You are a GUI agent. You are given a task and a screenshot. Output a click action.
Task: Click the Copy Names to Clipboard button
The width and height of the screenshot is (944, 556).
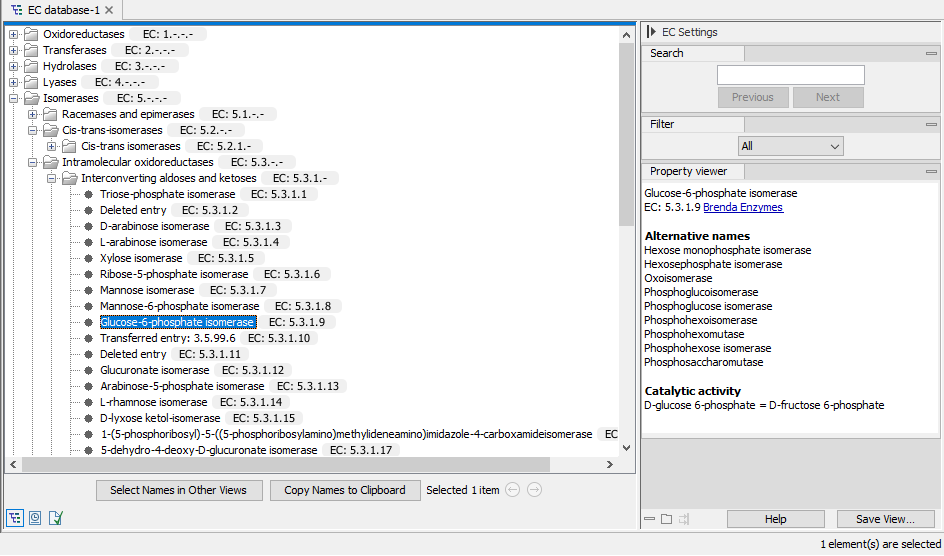click(x=345, y=490)
